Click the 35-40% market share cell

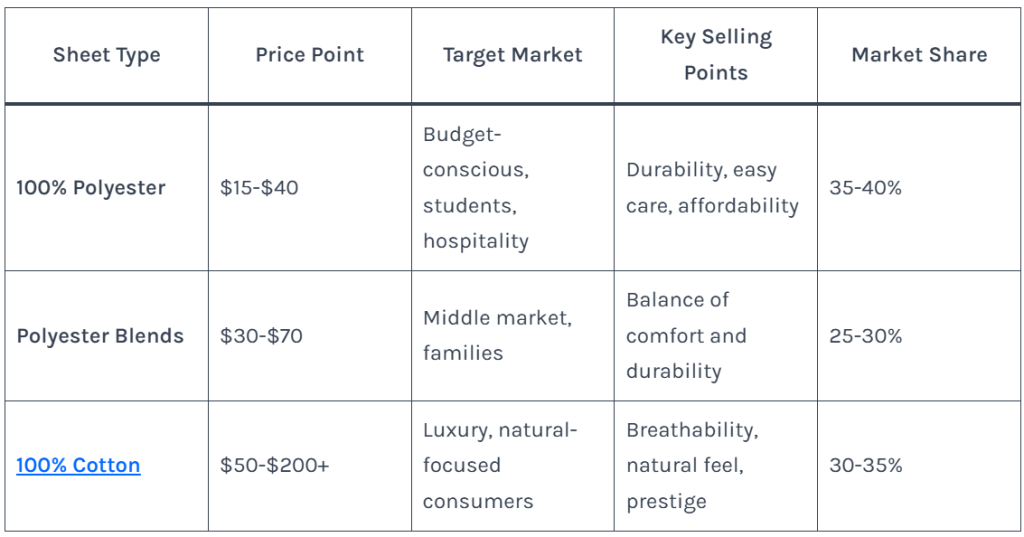pos(865,187)
